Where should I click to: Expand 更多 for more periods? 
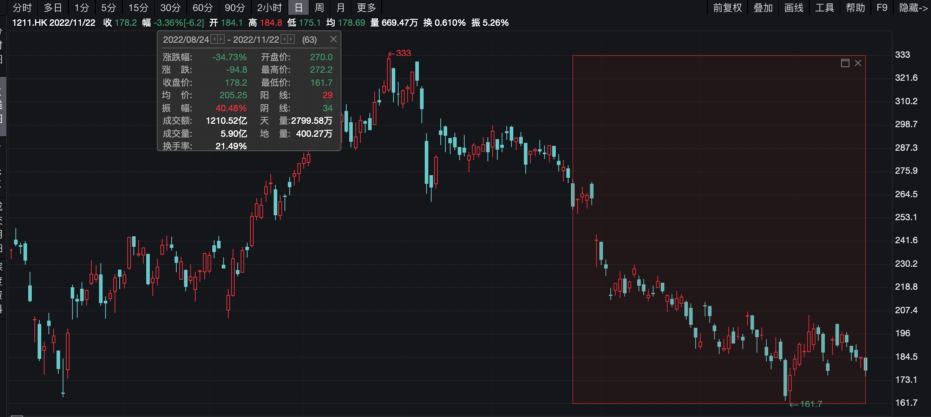click(x=367, y=7)
